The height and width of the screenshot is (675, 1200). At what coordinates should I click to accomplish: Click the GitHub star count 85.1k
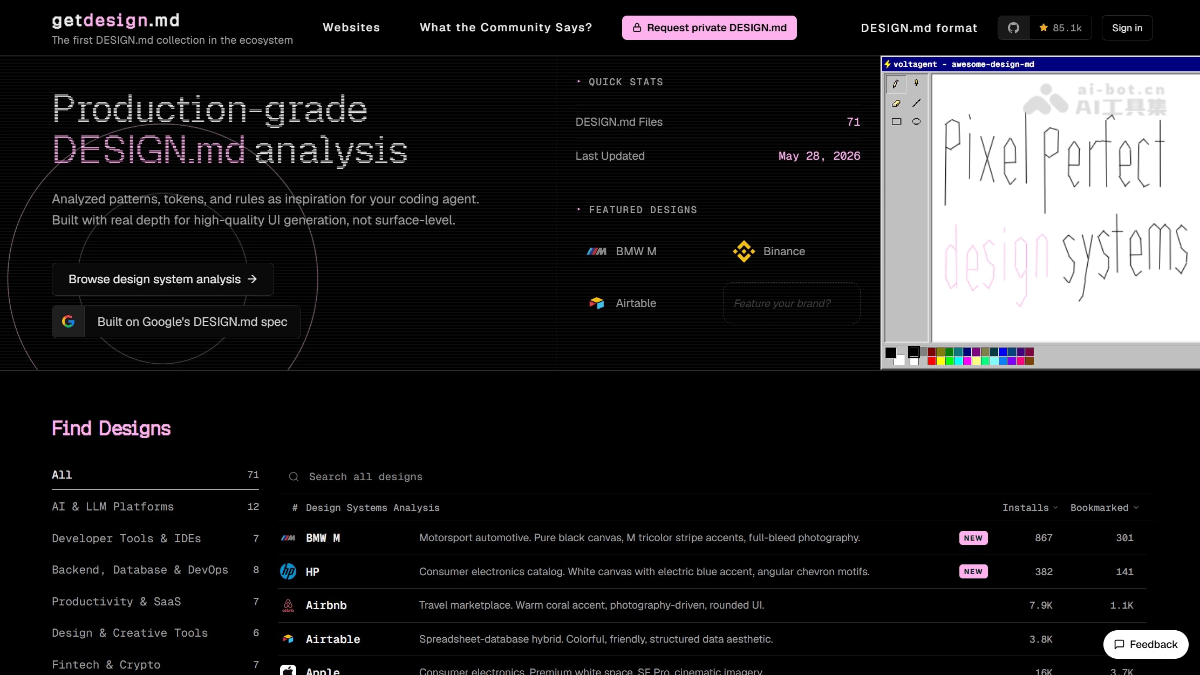[x=1062, y=28]
